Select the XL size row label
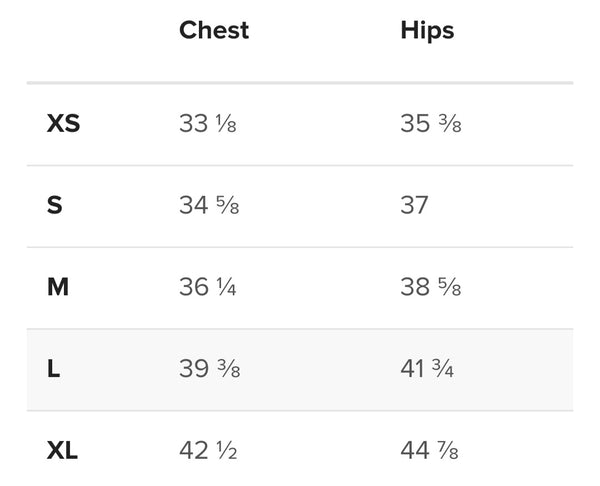 [x=62, y=450]
